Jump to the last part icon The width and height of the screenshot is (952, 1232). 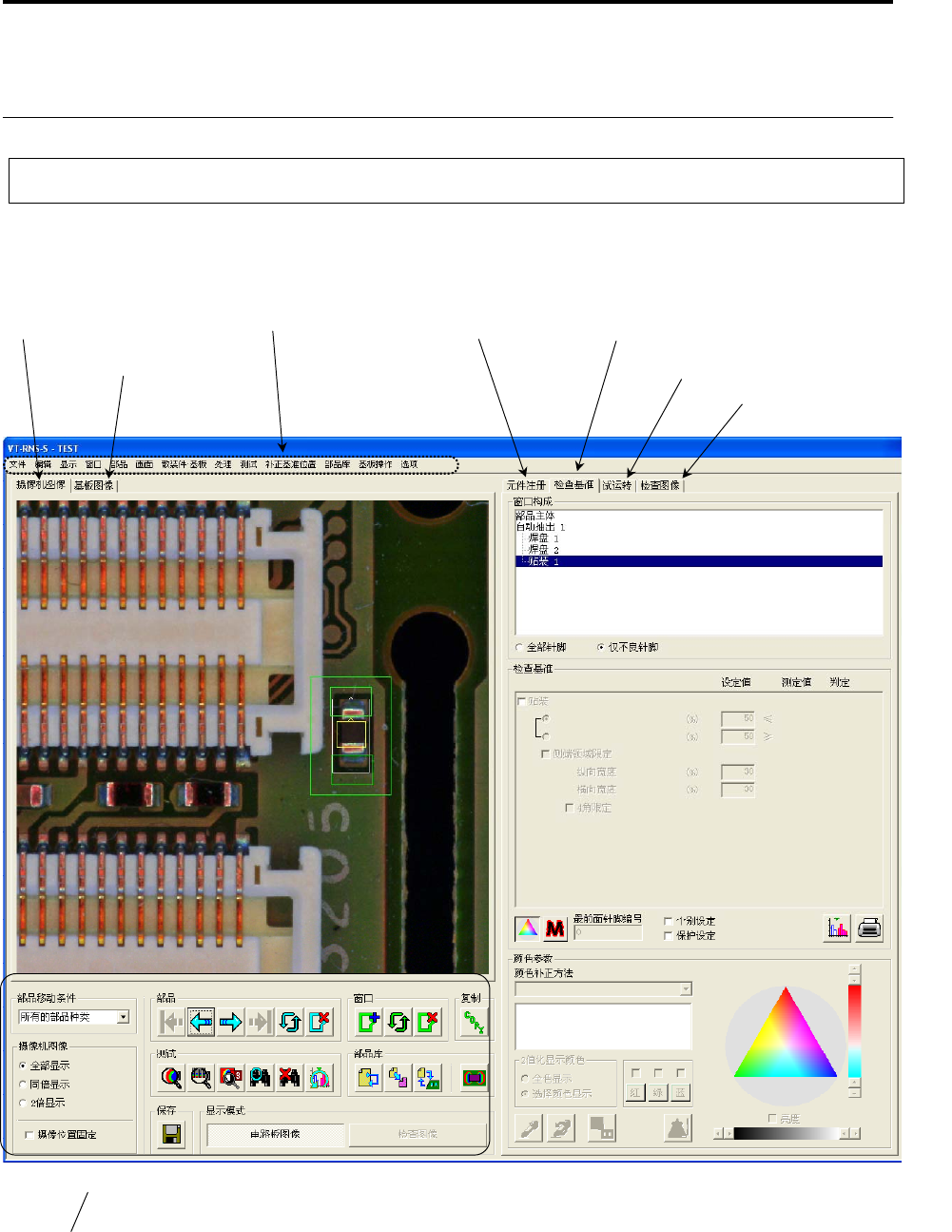point(260,1022)
